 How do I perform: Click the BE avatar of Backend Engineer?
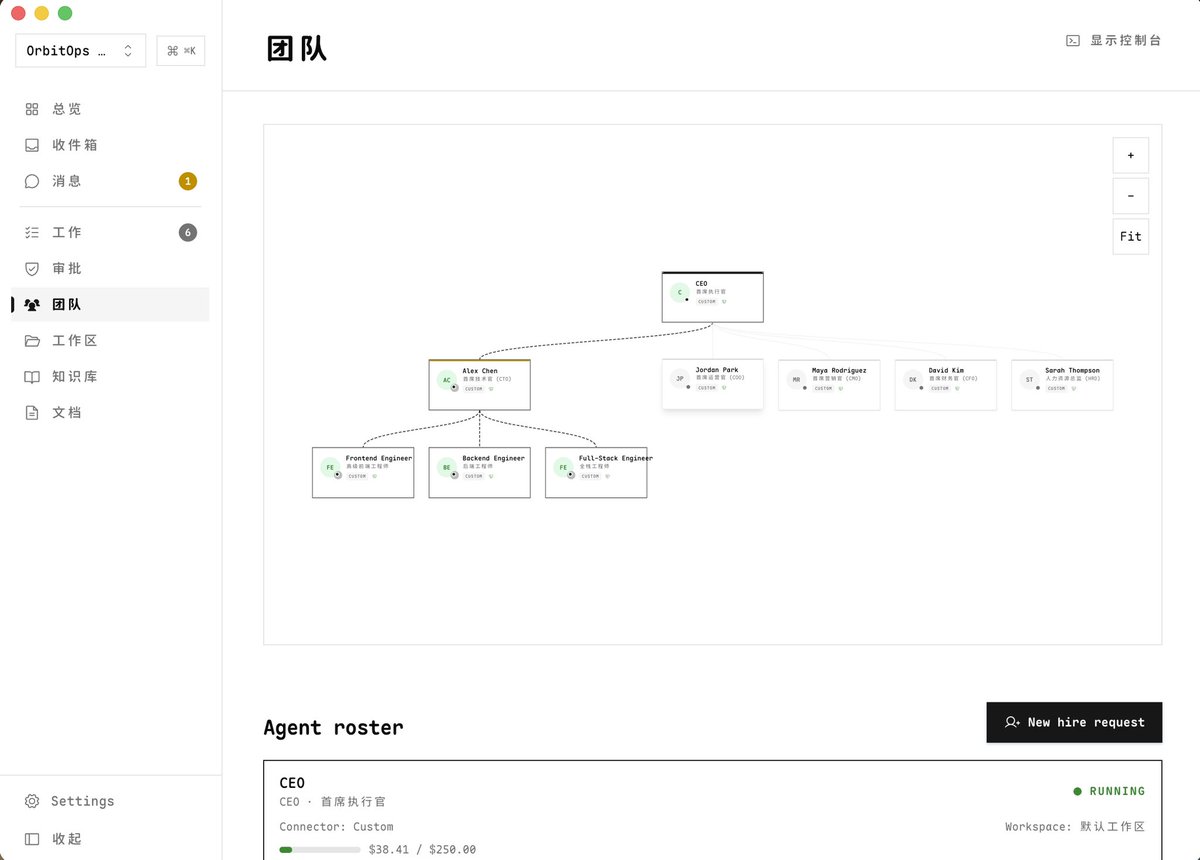pos(447,467)
